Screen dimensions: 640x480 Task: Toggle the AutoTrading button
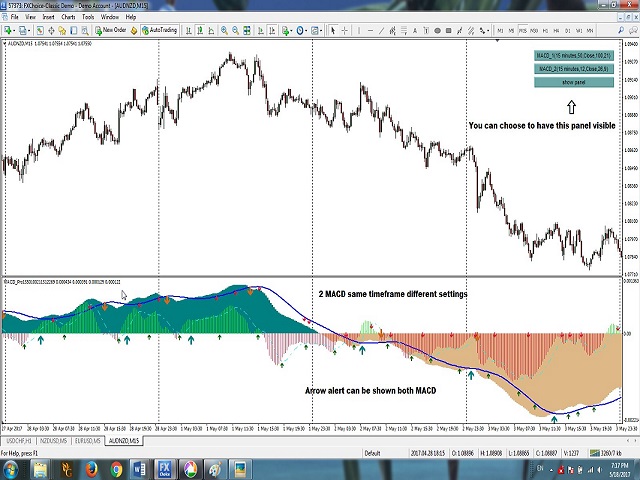coord(160,30)
